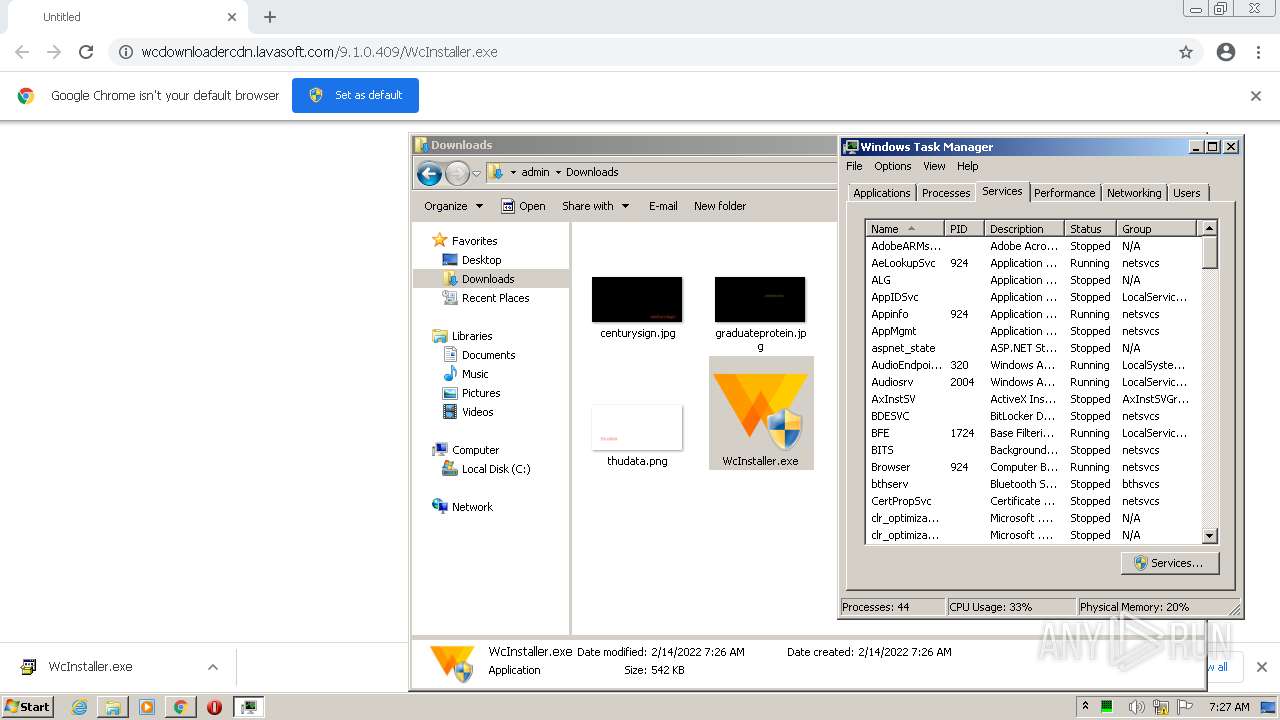Open the Chrome three-dot menu
The width and height of the screenshot is (1280, 720).
point(1258,52)
